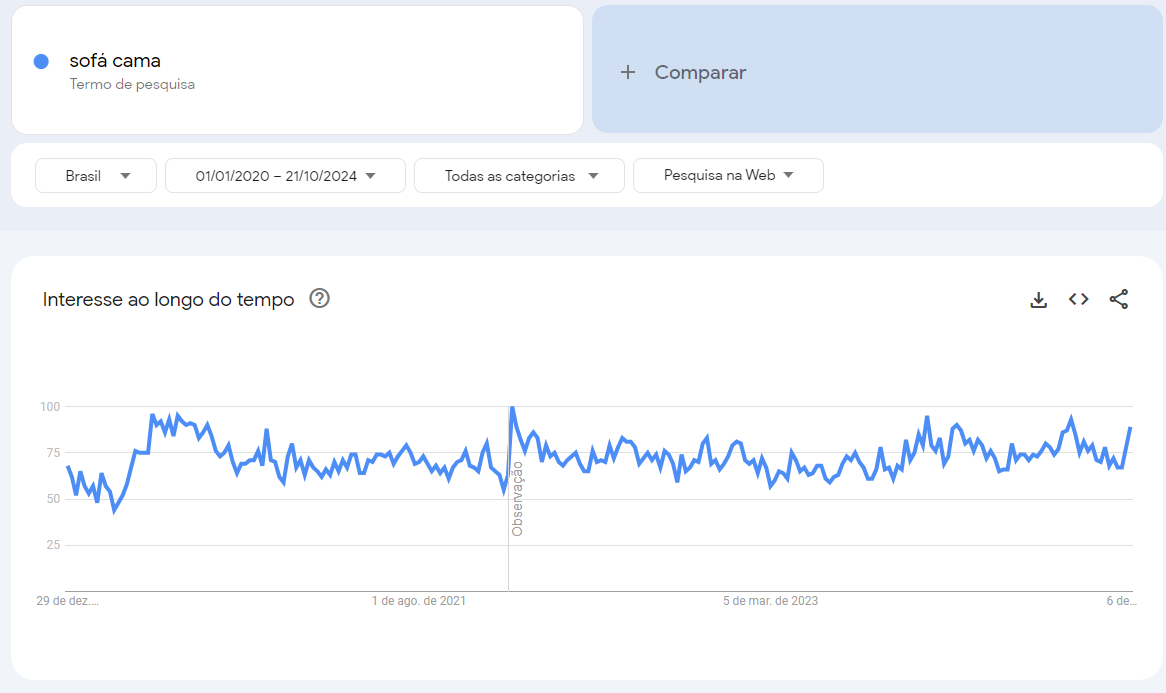
Task: Click the "5 de mar. de 2023" axis label
Action: click(x=771, y=601)
